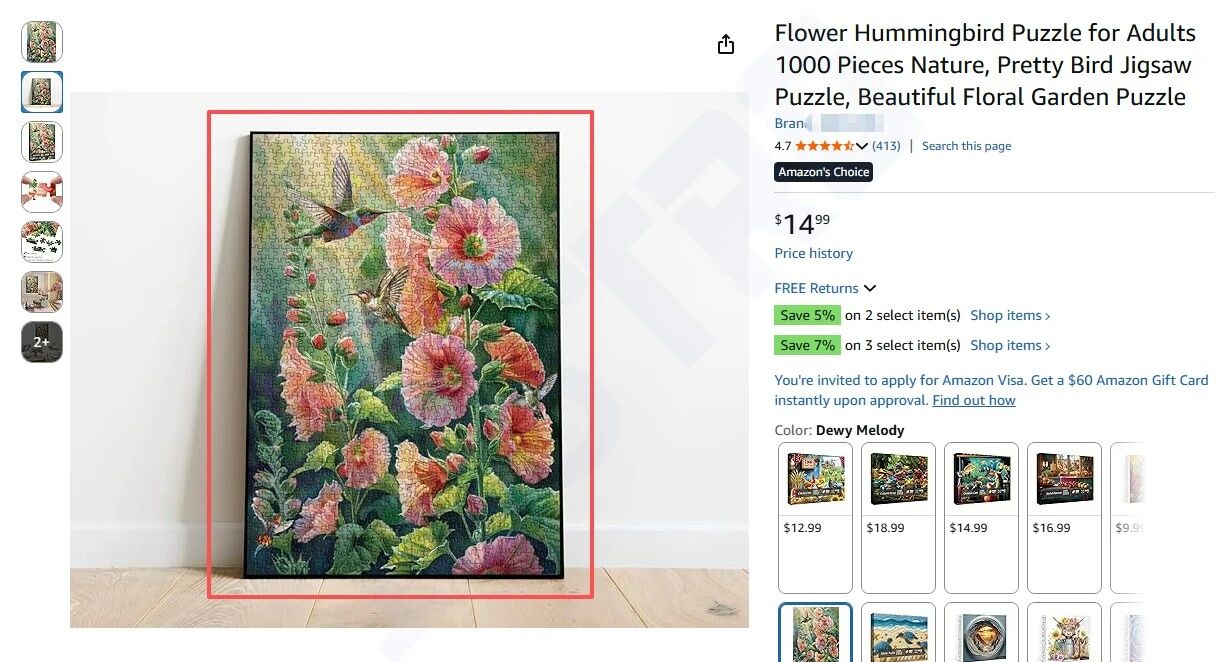Open the star rating breakdown chevron
The width and height of the screenshot is (1229, 662).
click(862, 146)
